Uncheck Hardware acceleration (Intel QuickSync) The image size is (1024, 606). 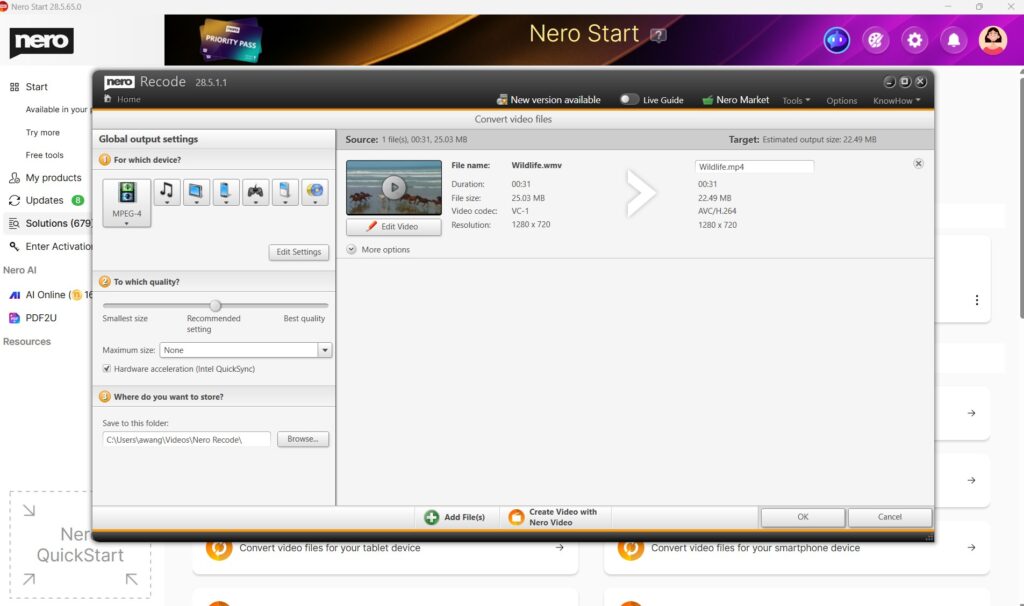point(107,369)
